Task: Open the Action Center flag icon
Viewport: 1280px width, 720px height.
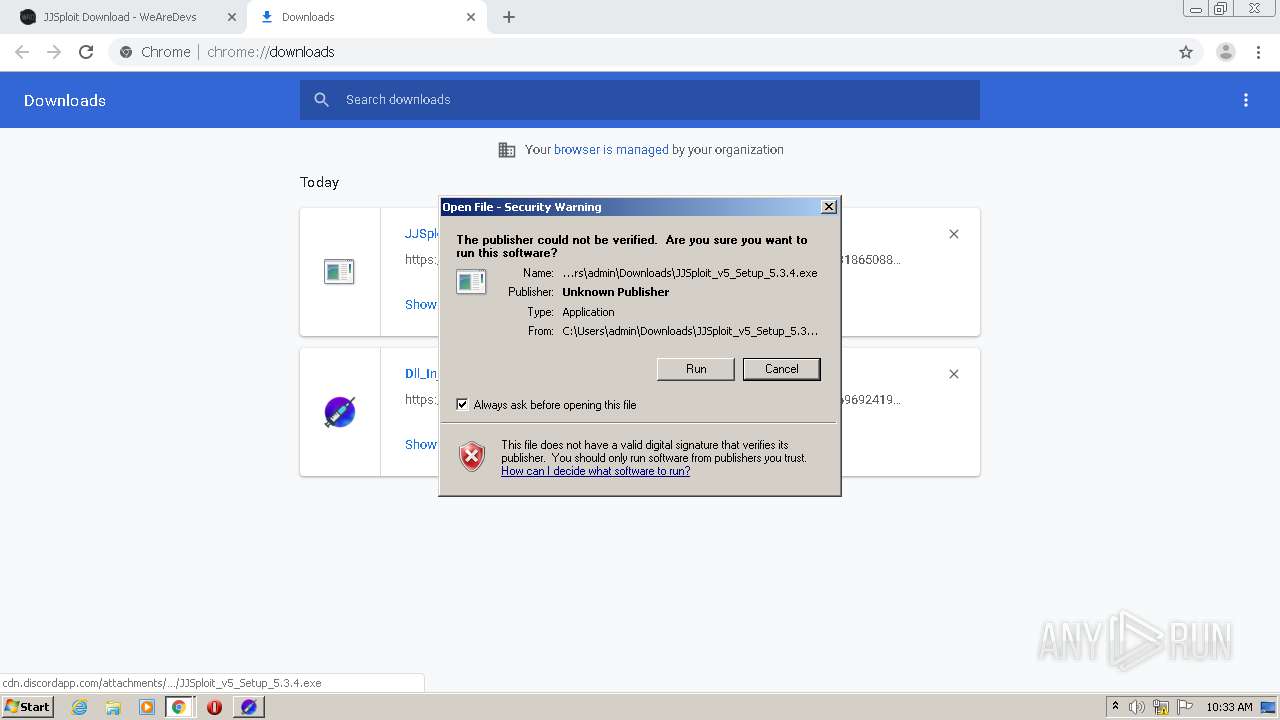Action: [1185, 707]
